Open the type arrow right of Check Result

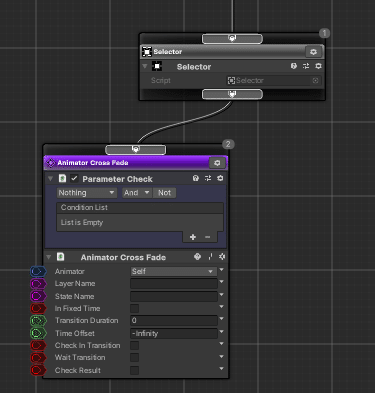coord(222,368)
